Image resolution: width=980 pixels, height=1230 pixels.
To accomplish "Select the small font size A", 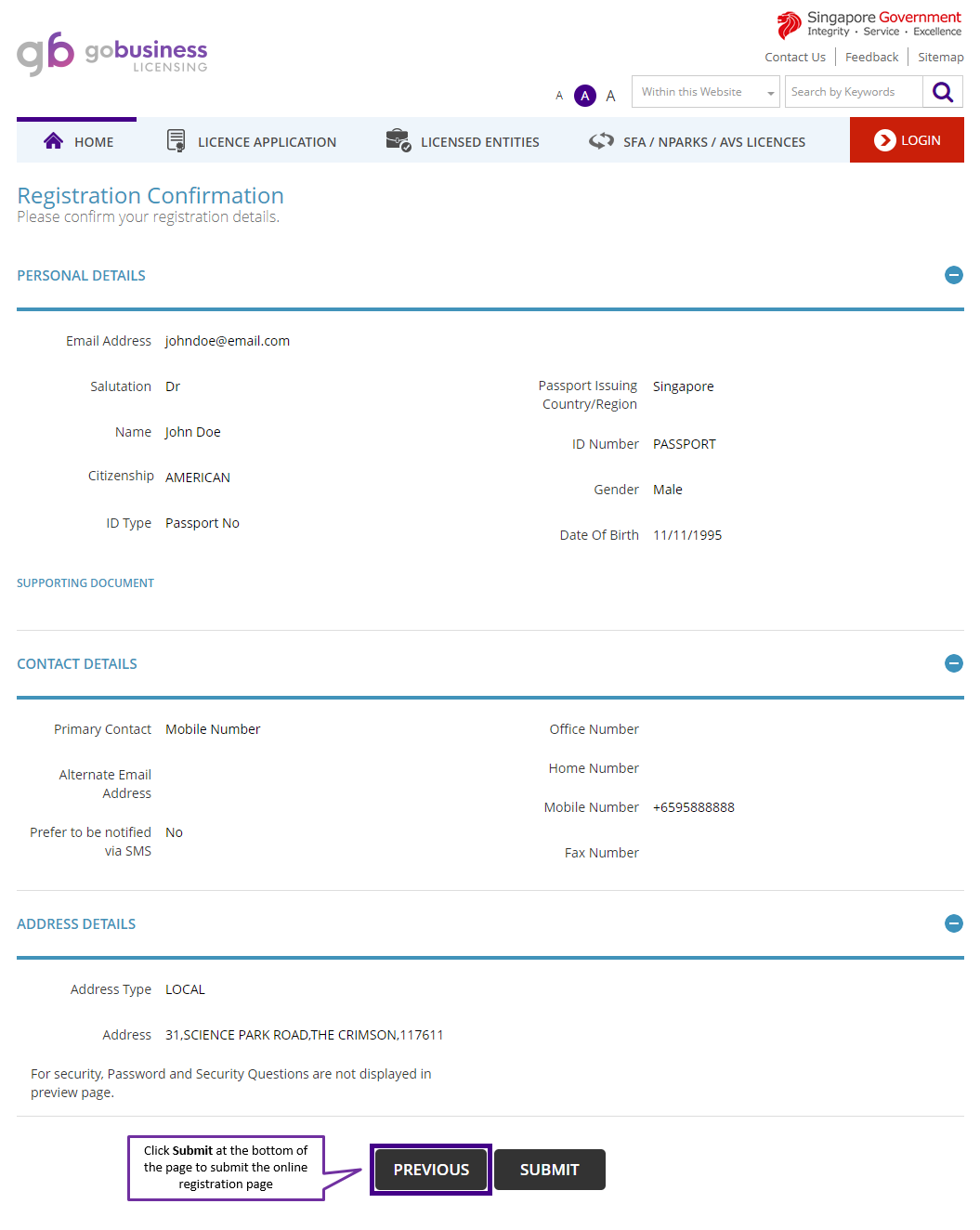I will 559,96.
